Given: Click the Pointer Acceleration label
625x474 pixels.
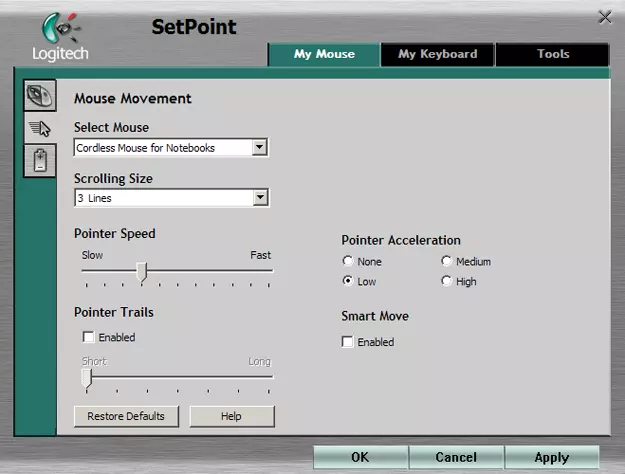Looking at the screenshot, I should pyautogui.click(x=401, y=240).
